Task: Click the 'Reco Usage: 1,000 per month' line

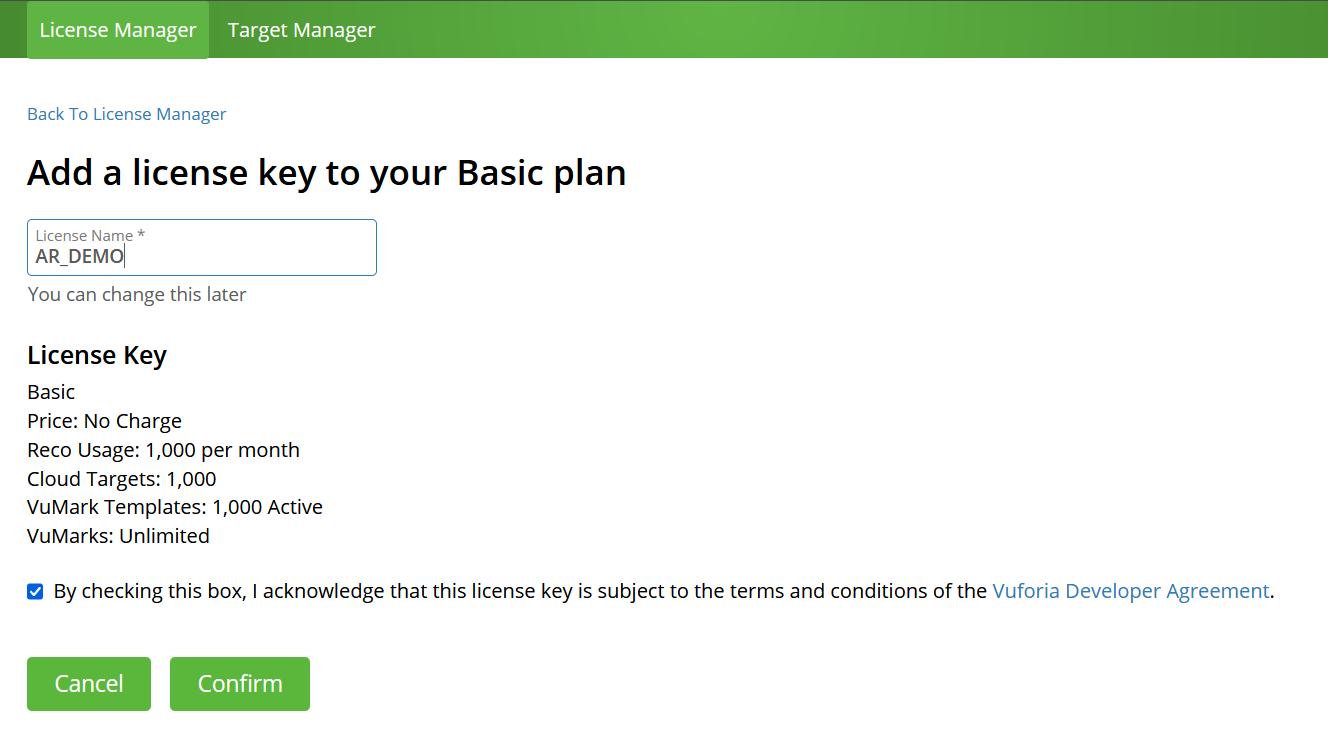Action: [164, 450]
